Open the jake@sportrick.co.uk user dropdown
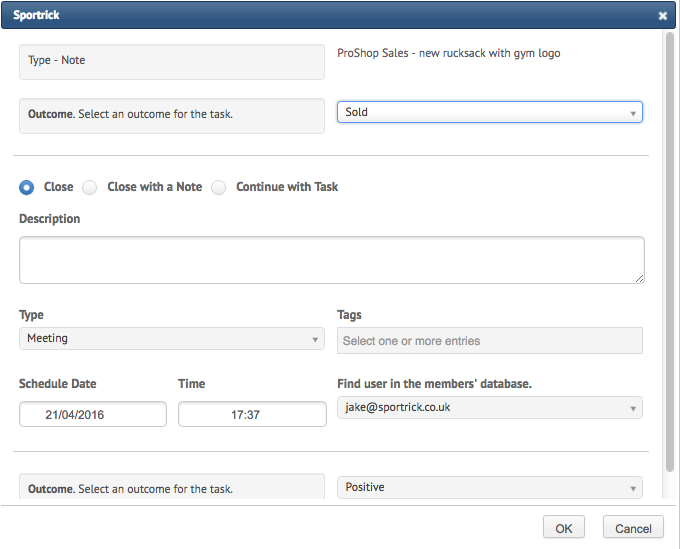Image resolution: width=680 pixels, height=549 pixels. pyautogui.click(x=490, y=408)
